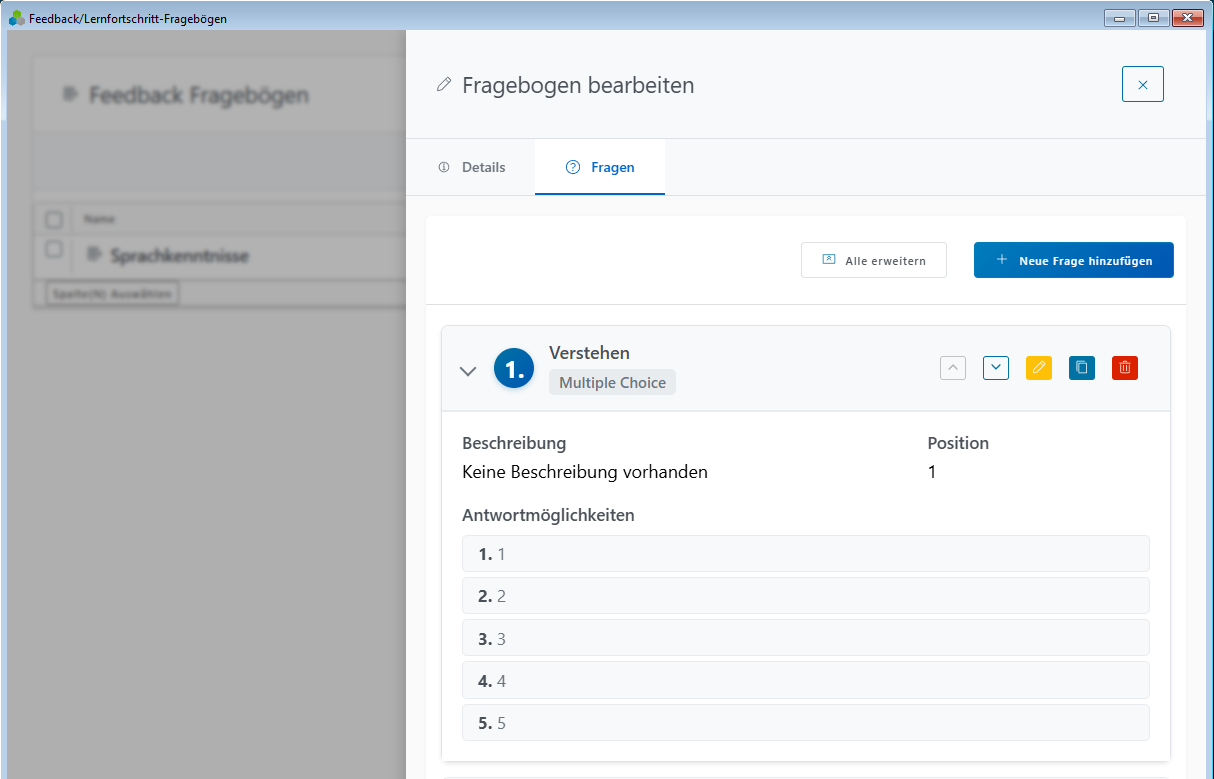
Task: Click Neue Frage hinzufügen
Action: tap(1074, 260)
